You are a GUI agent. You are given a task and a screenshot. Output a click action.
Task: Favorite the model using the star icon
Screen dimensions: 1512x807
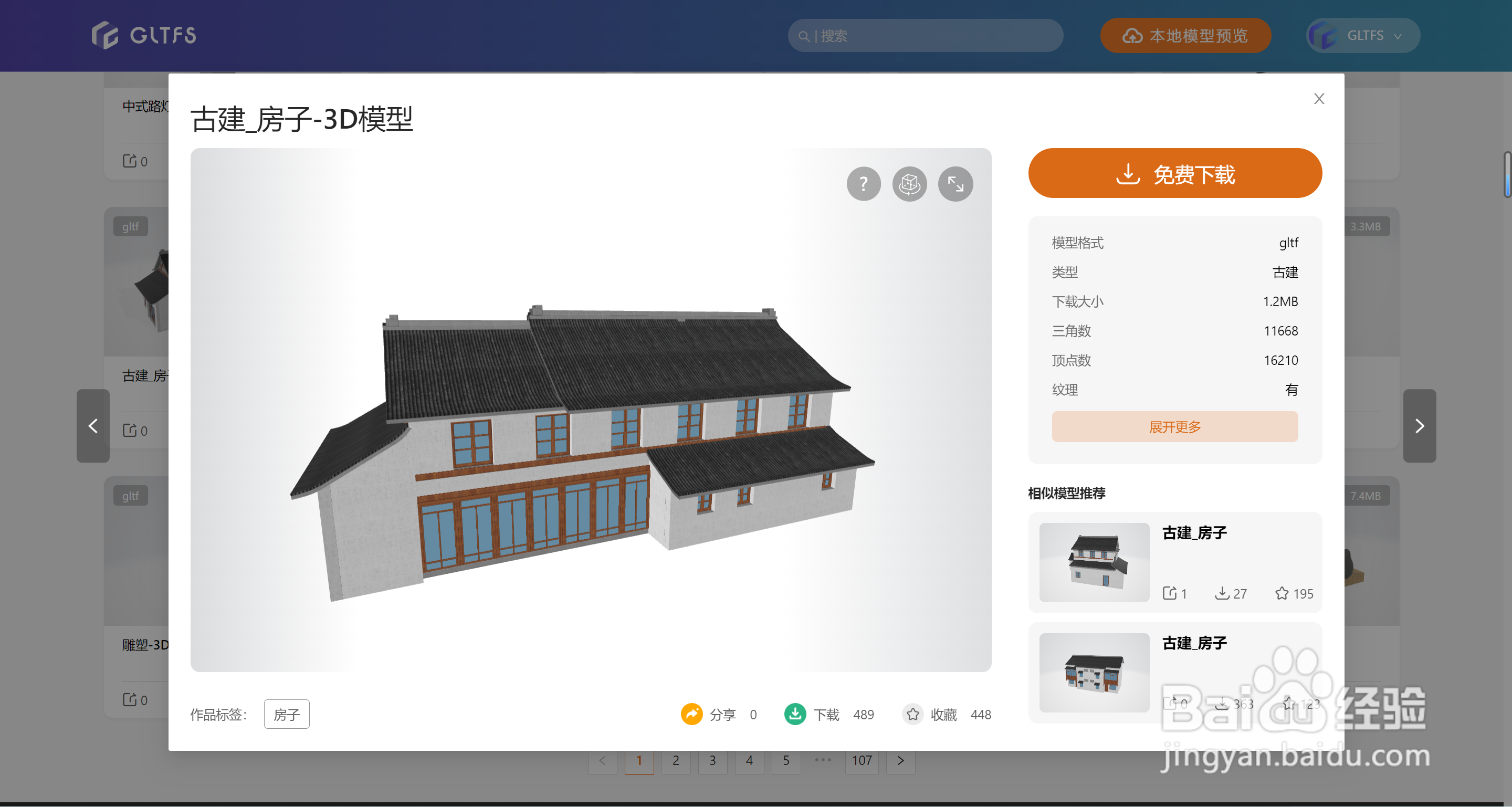point(913,715)
